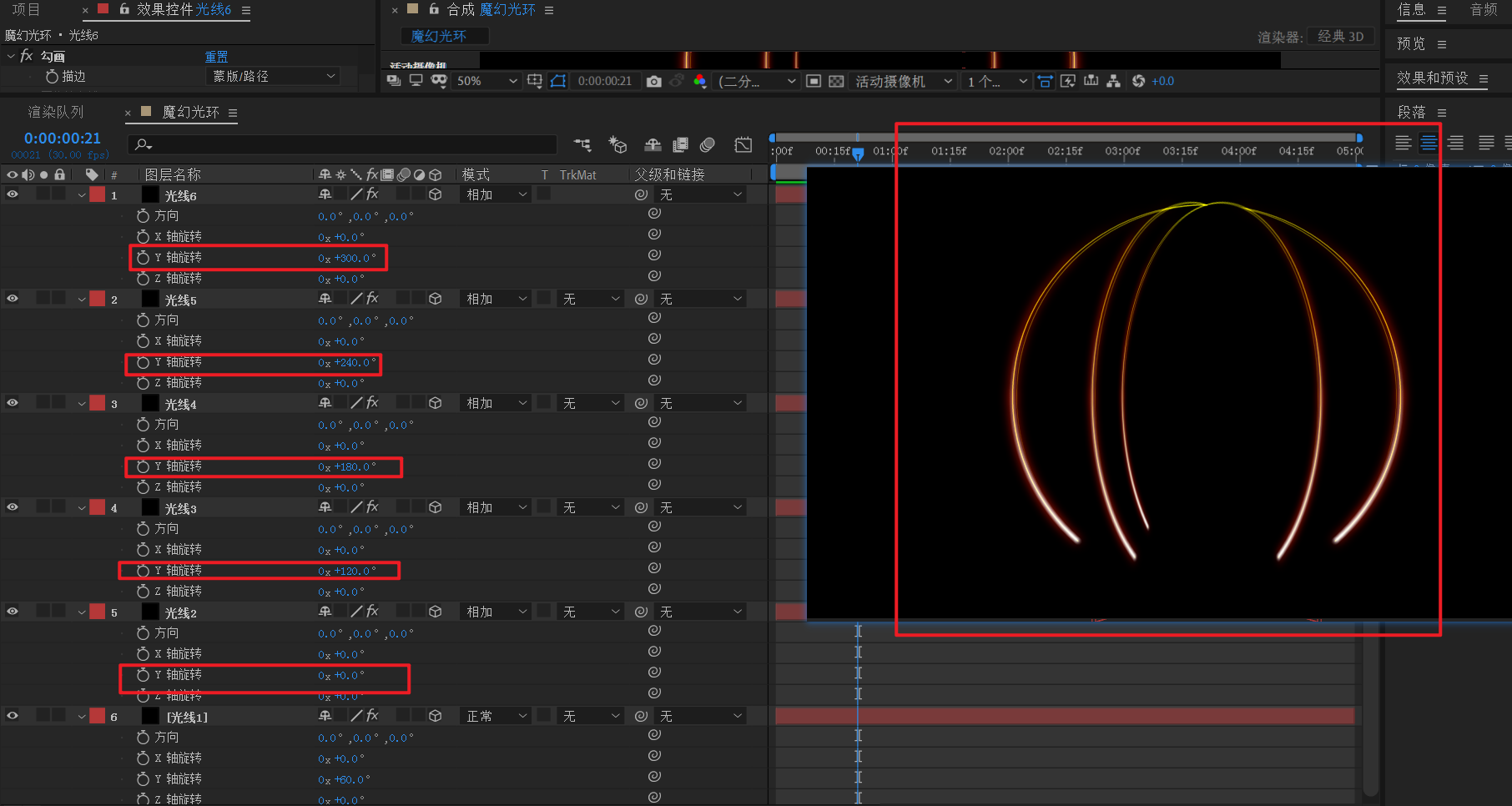The height and width of the screenshot is (806, 1512).
Task: Click the fx switch of 光线6
Action: pyautogui.click(x=372, y=194)
